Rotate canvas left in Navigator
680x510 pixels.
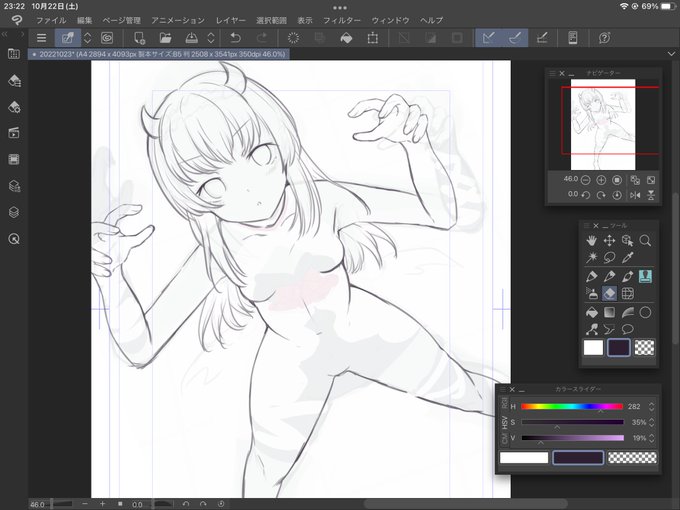pos(585,195)
